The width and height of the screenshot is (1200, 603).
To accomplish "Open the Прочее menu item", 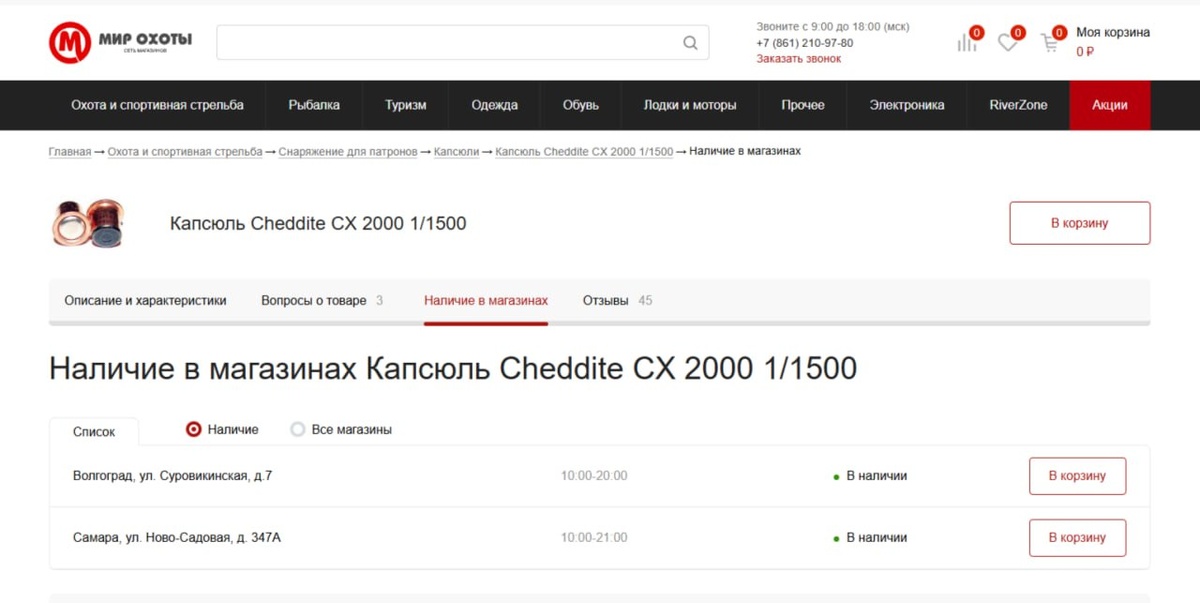I will pyautogui.click(x=803, y=105).
